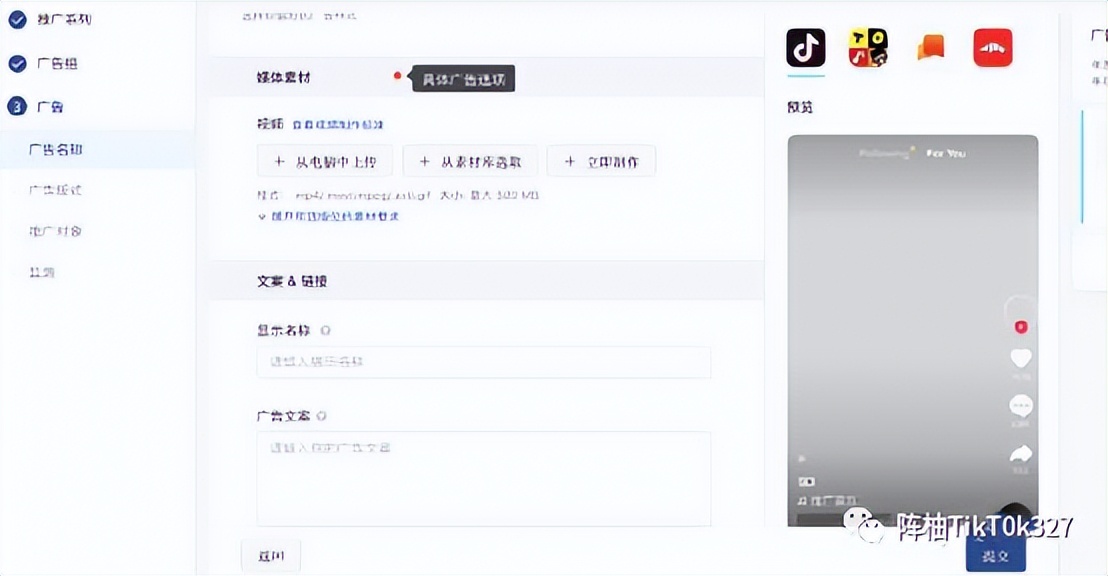Select the red BuzzVideo placement icon

click(991, 46)
